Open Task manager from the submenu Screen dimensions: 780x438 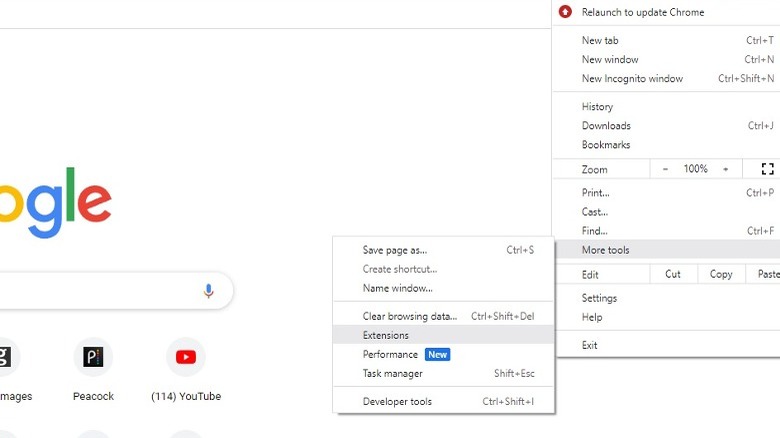point(393,373)
